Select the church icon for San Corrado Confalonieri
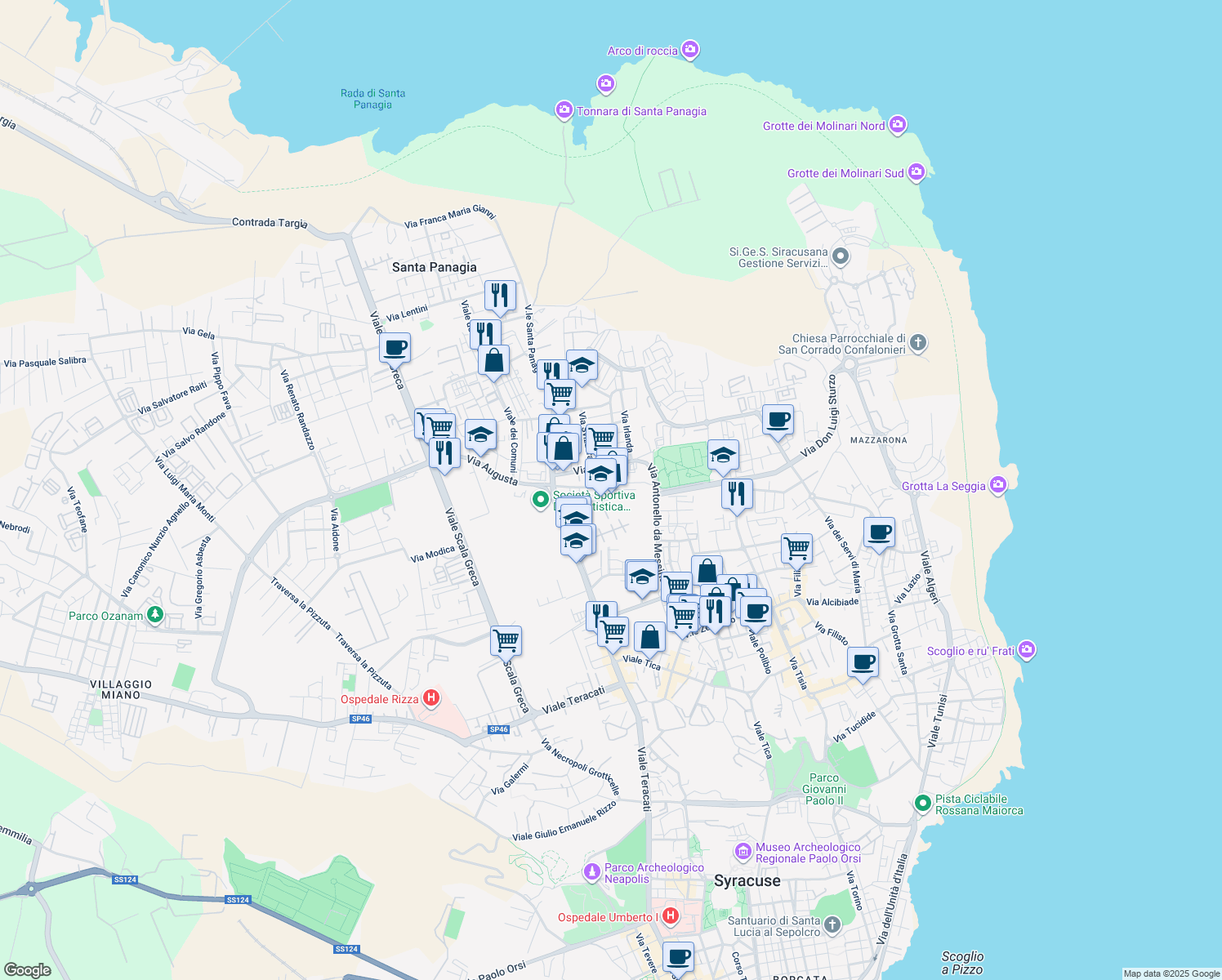The height and width of the screenshot is (980, 1222). pyautogui.click(x=917, y=344)
